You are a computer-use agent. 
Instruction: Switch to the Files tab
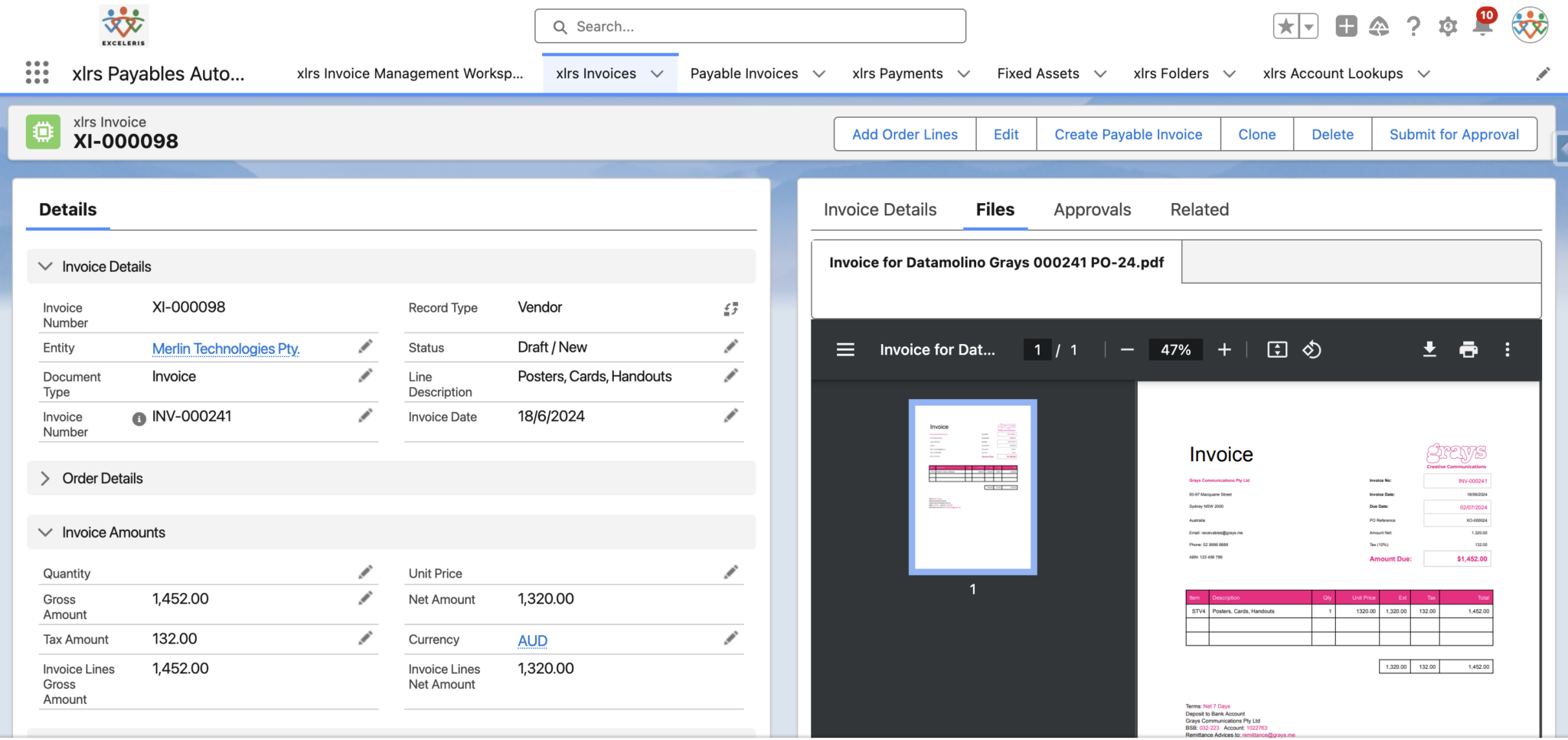(995, 209)
